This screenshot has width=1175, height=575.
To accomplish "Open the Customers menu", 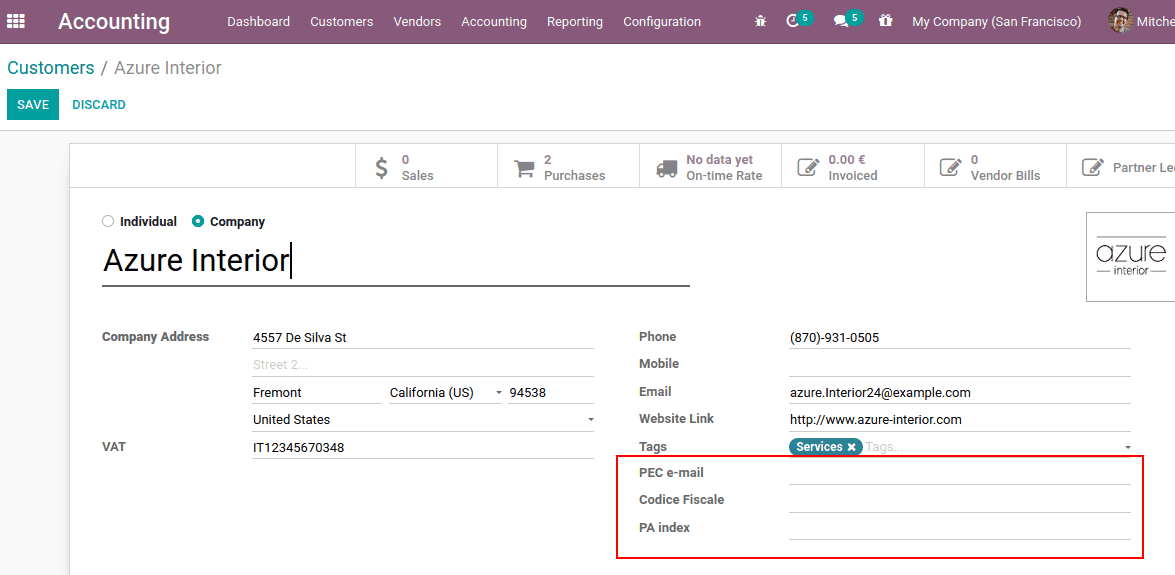I will [342, 22].
